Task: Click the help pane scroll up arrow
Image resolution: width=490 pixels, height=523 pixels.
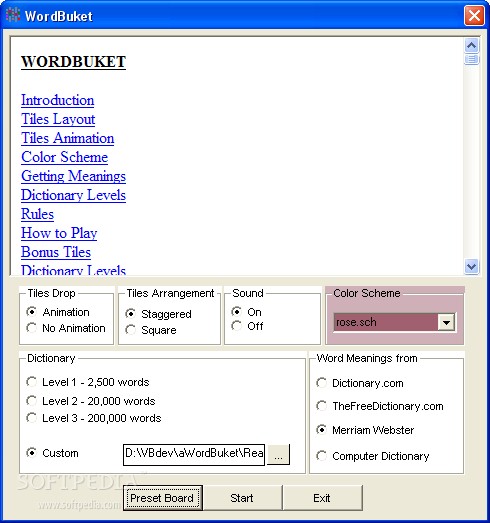Action: click(x=472, y=45)
